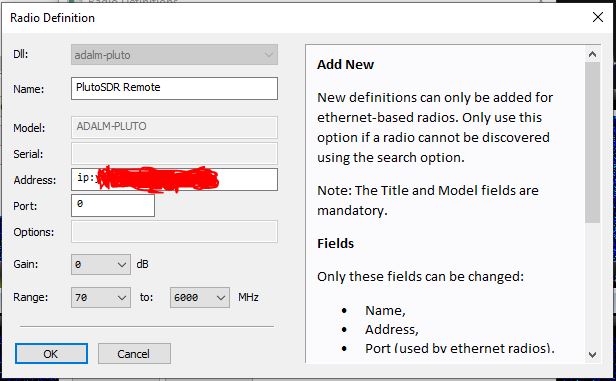Confirm the radio definition with OK
Image resolution: width=616 pixels, height=381 pixels.
tap(51, 354)
